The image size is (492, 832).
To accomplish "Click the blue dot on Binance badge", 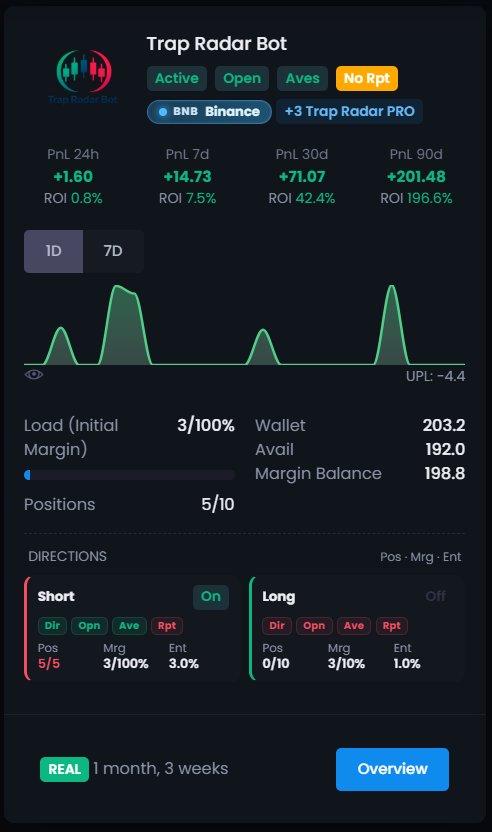I will tap(163, 112).
